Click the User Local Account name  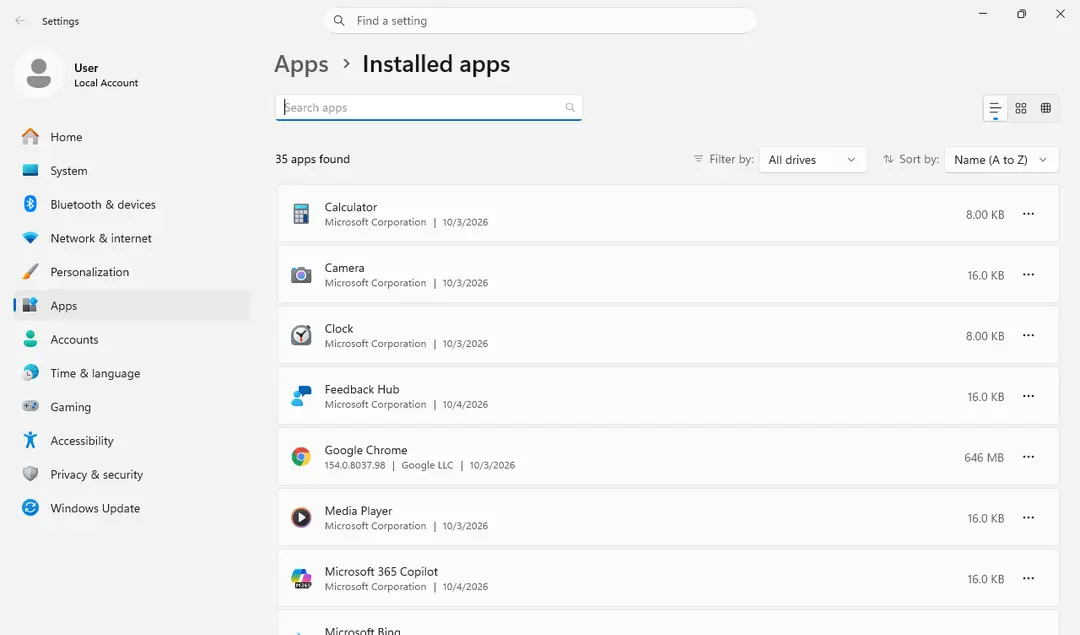click(x=106, y=74)
